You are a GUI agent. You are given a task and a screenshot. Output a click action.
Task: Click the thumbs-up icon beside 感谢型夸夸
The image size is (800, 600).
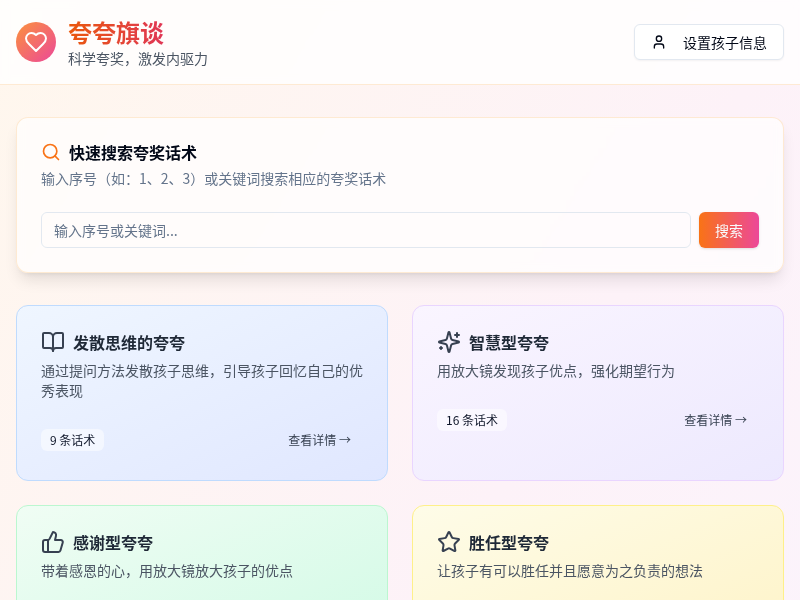point(53,542)
